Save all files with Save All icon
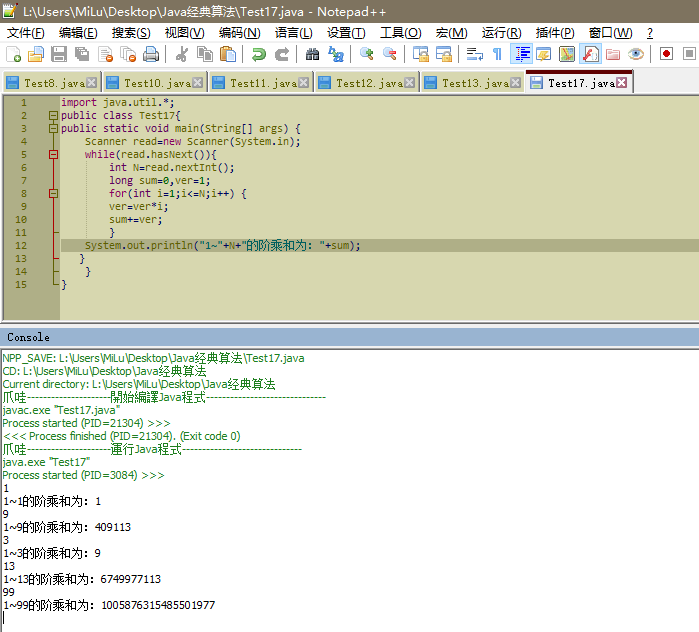699x632 pixels. click(82, 54)
